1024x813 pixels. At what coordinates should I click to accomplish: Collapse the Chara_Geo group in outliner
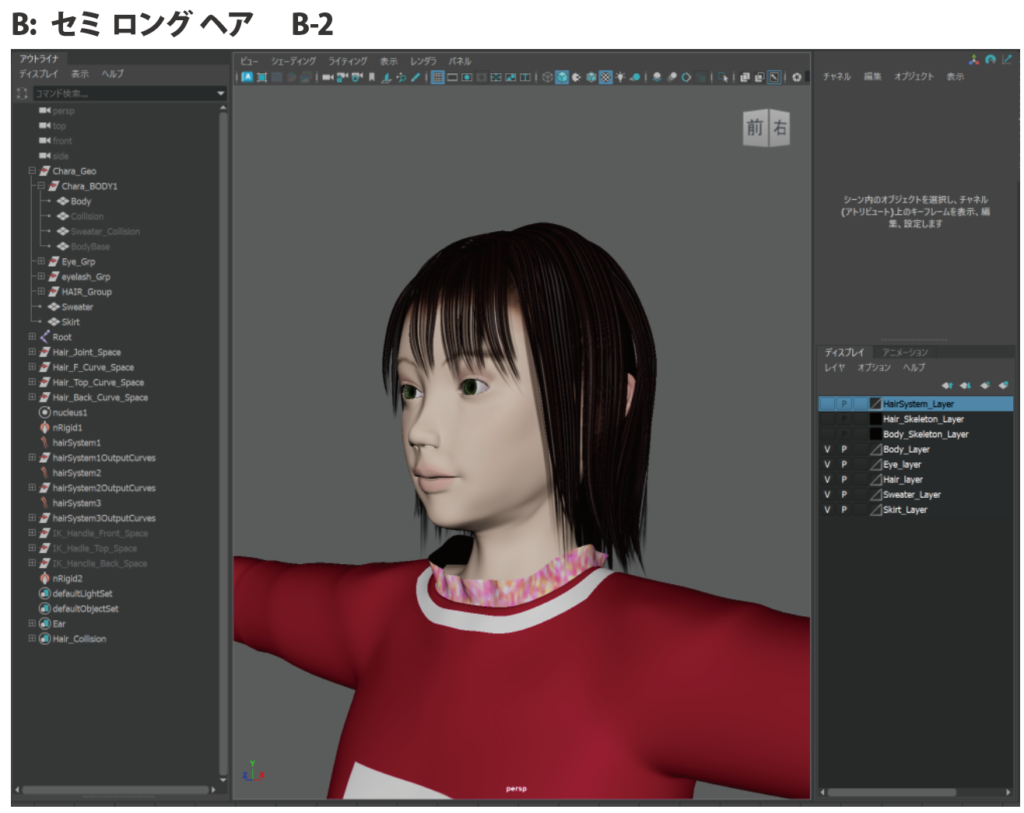click(x=32, y=171)
